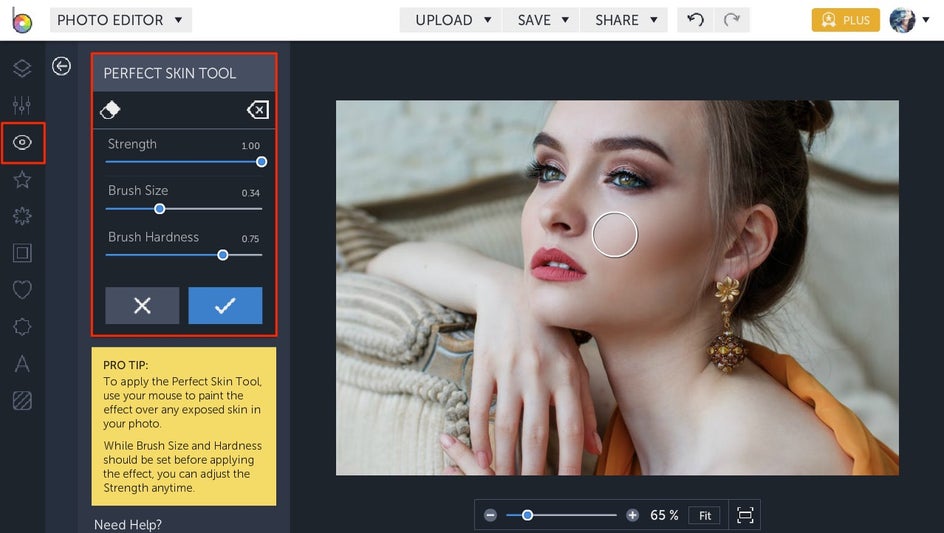Toggle fullscreen view icon near zoom bar
Viewport: 944px width, 533px height.
point(745,515)
